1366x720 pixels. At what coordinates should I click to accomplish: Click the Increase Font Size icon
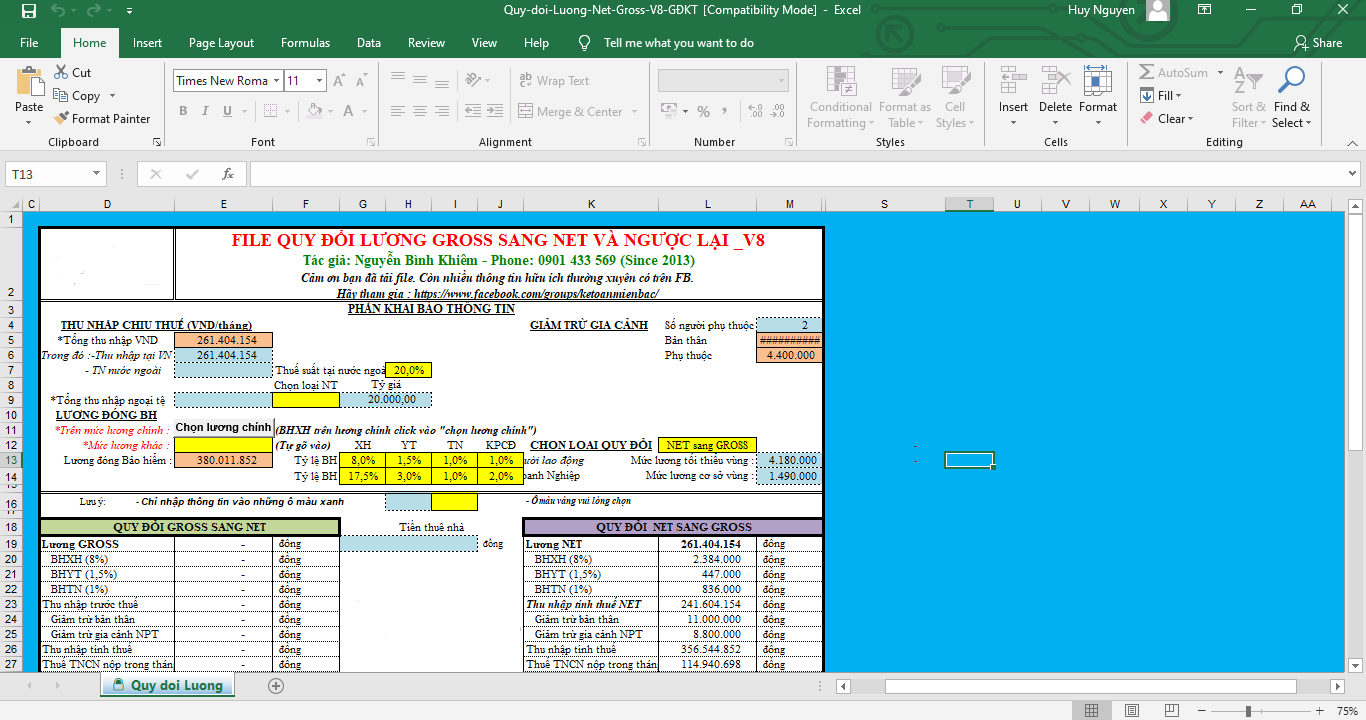pos(339,81)
